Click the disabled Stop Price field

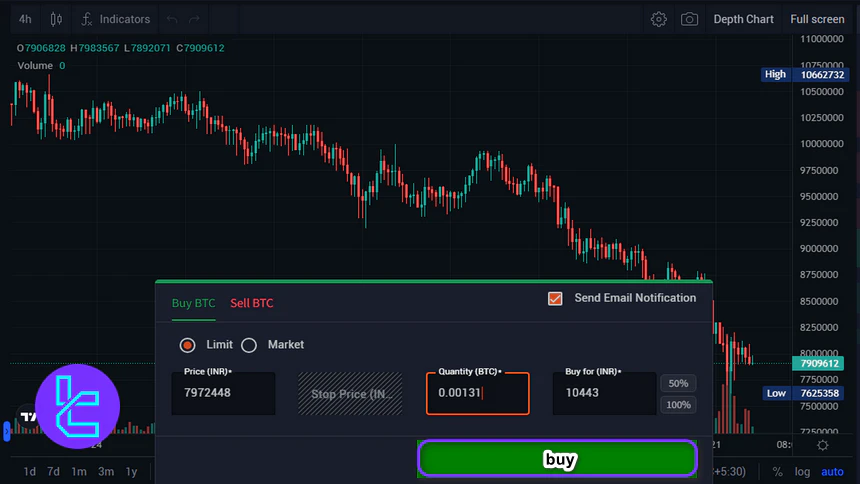coord(350,393)
